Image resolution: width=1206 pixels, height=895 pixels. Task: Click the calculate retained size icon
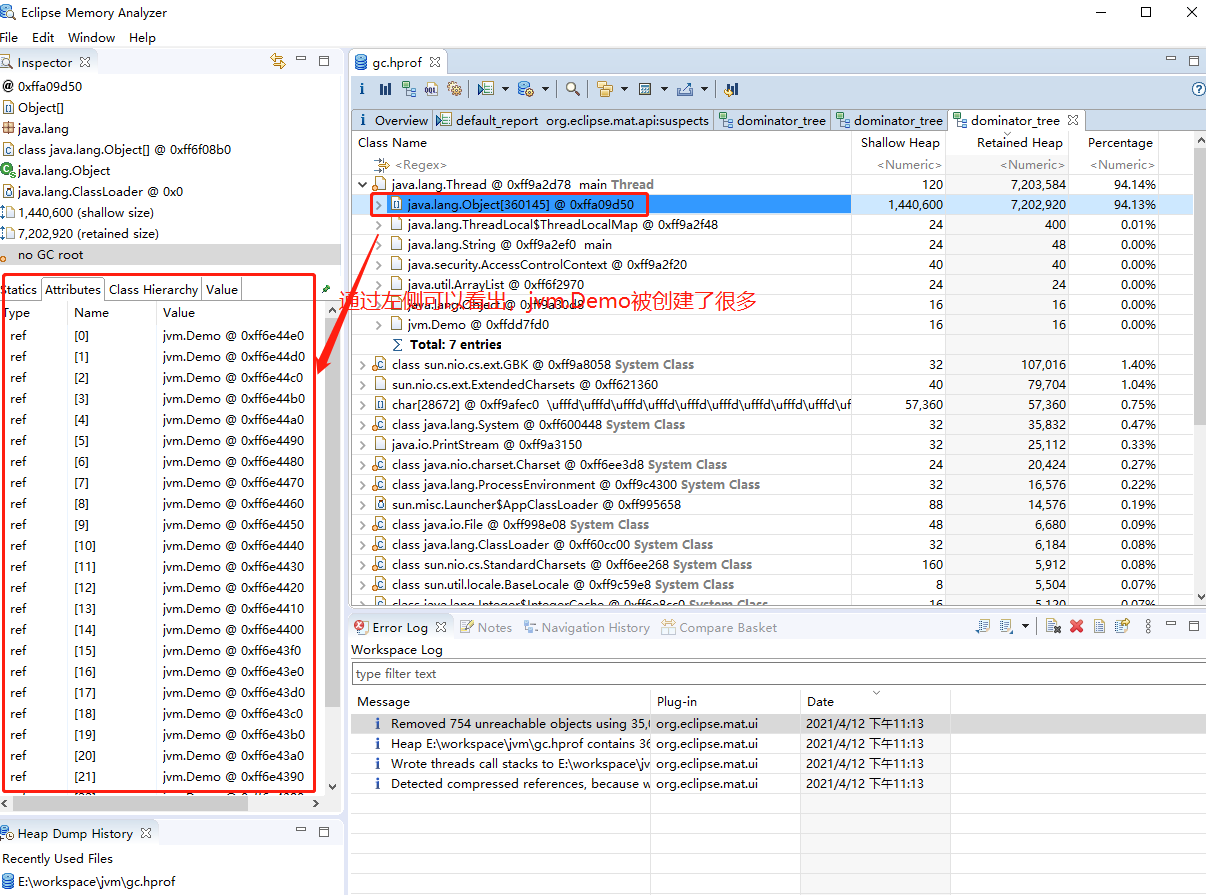click(x=645, y=89)
